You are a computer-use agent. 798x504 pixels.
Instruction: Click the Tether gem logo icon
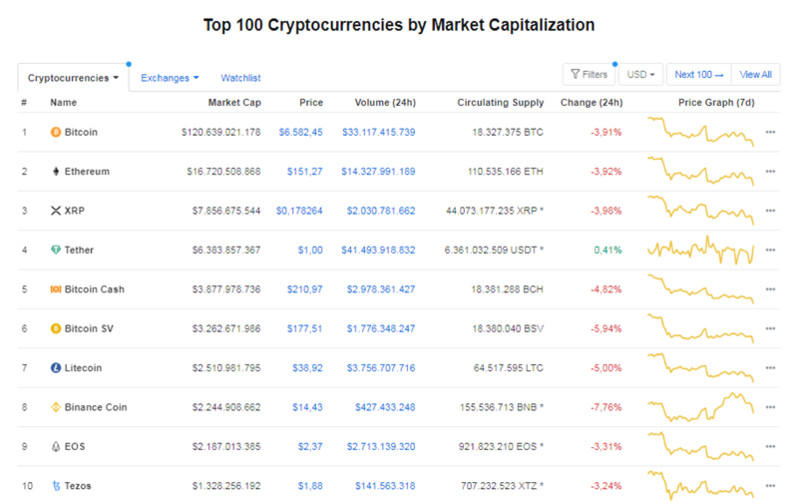pos(55,250)
